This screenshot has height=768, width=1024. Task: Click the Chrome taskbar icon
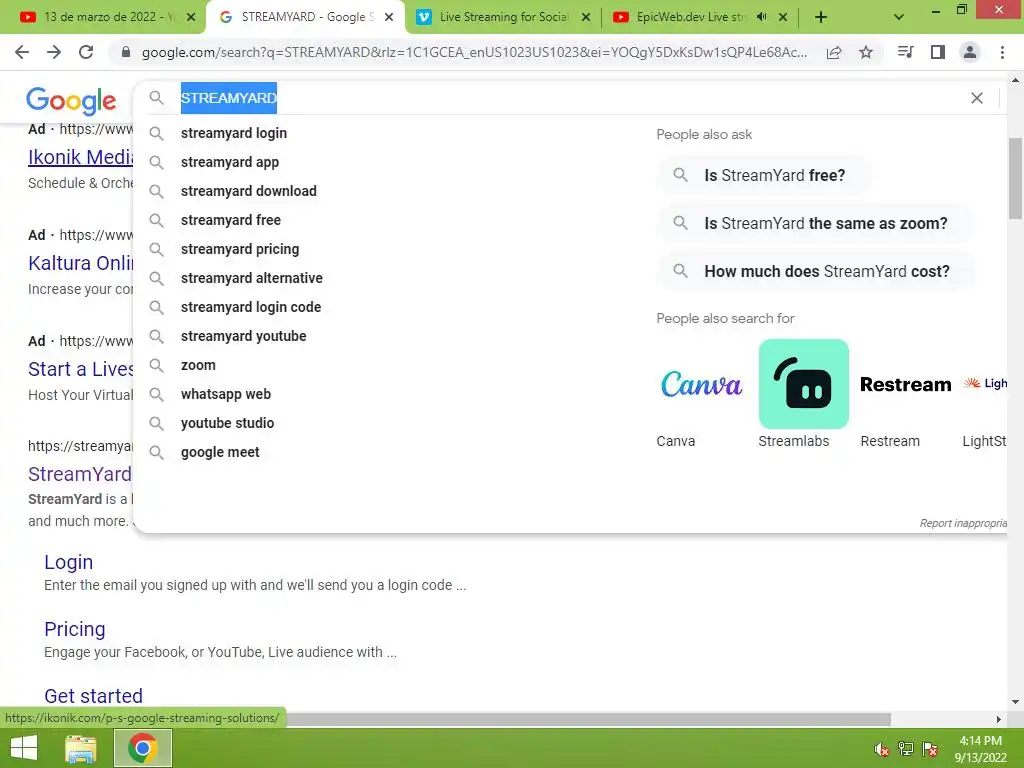[x=143, y=748]
